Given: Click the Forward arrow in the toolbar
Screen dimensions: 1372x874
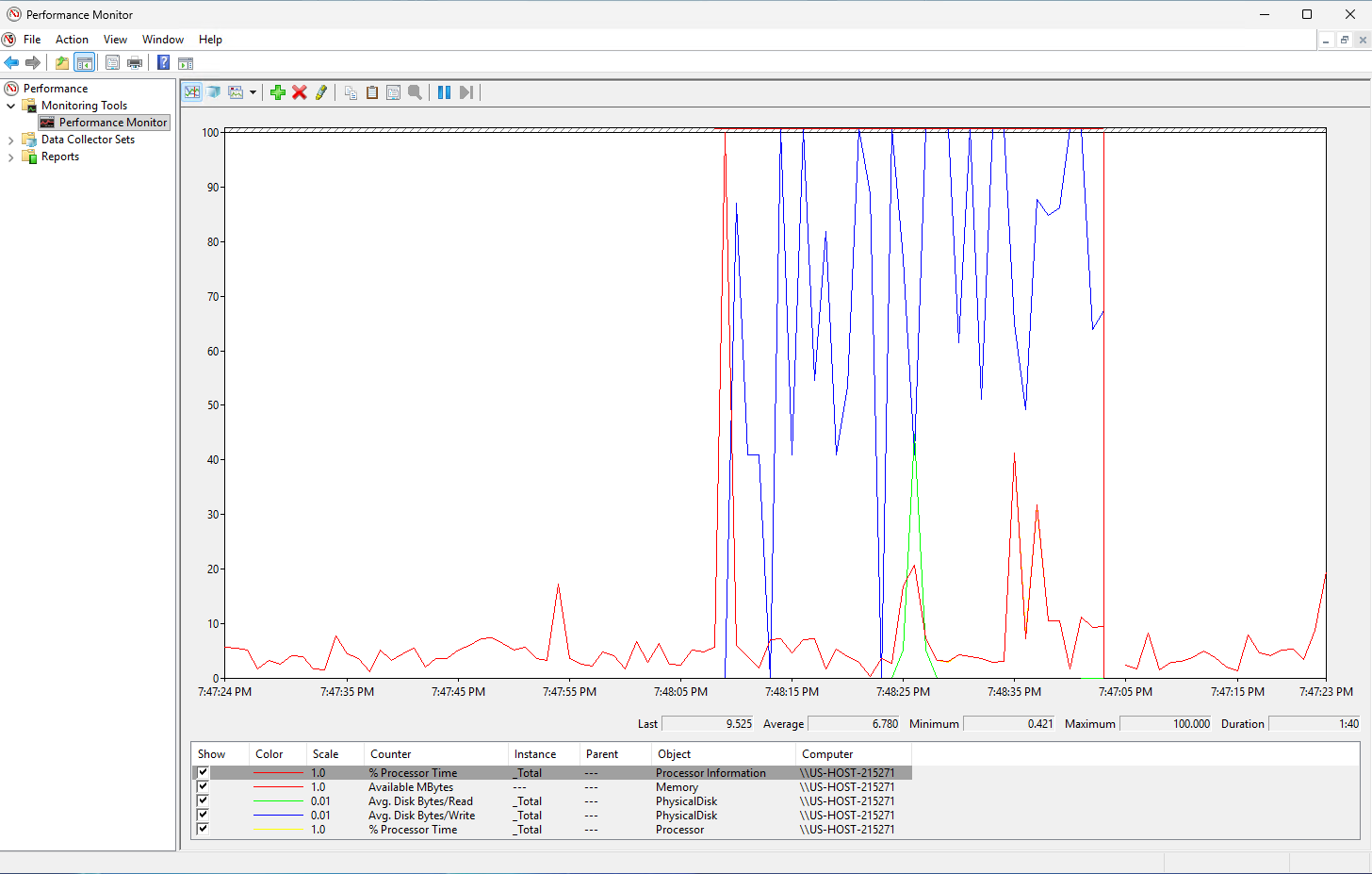Looking at the screenshot, I should pos(33,63).
